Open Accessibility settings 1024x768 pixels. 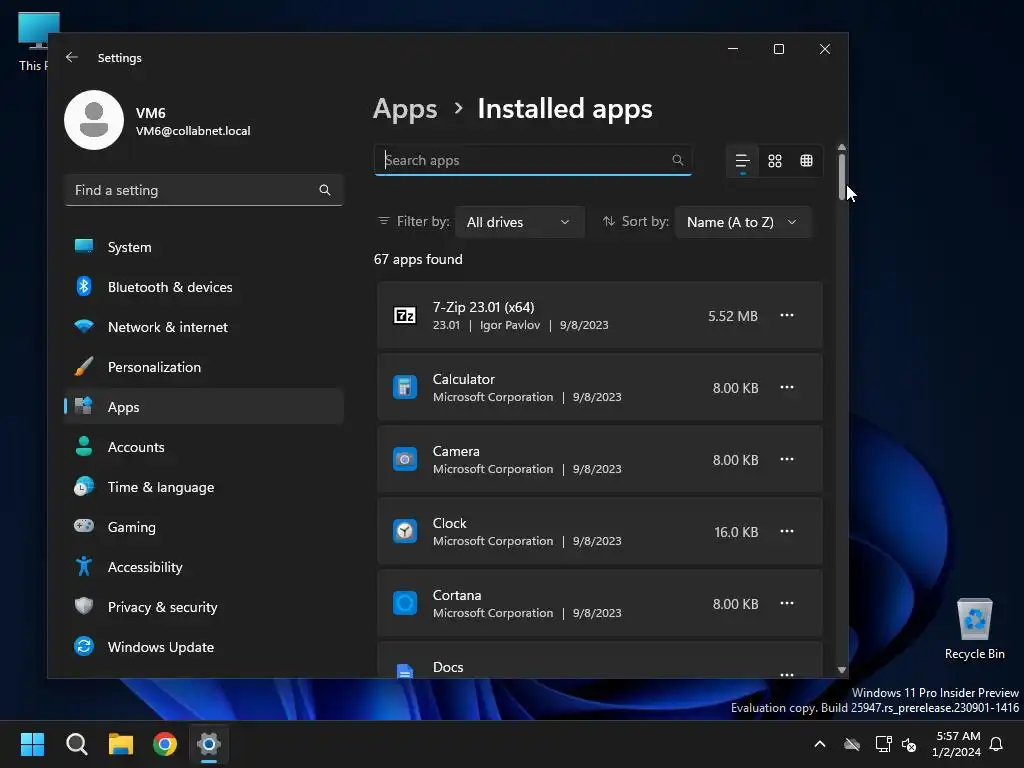coord(204,567)
